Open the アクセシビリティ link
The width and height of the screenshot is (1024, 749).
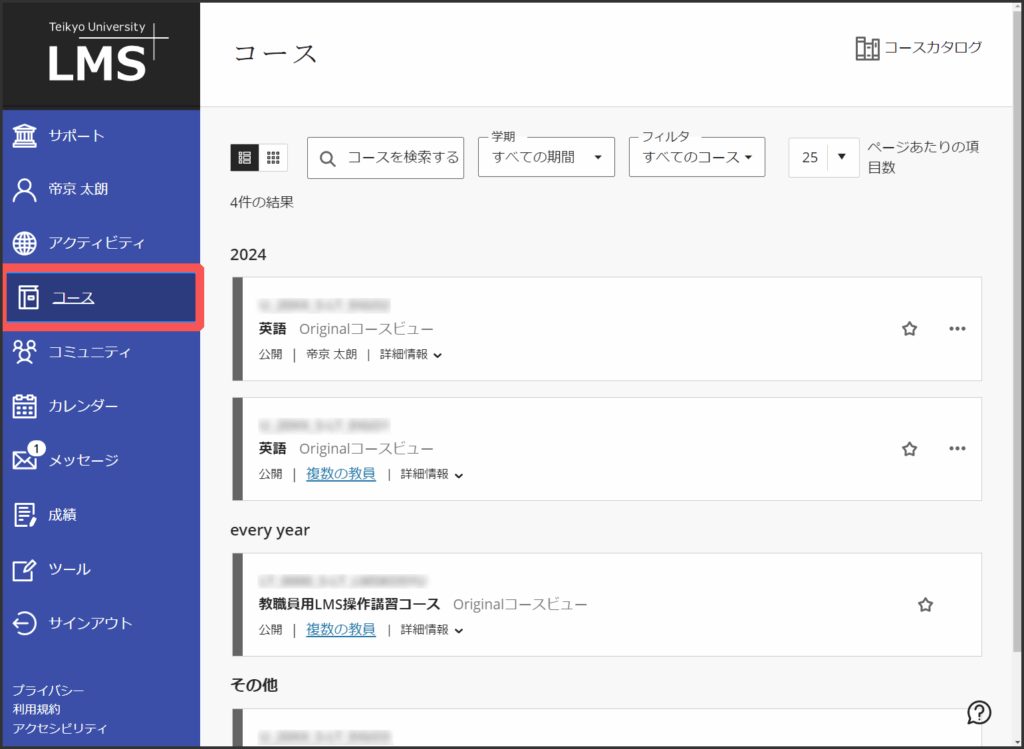(x=60, y=728)
